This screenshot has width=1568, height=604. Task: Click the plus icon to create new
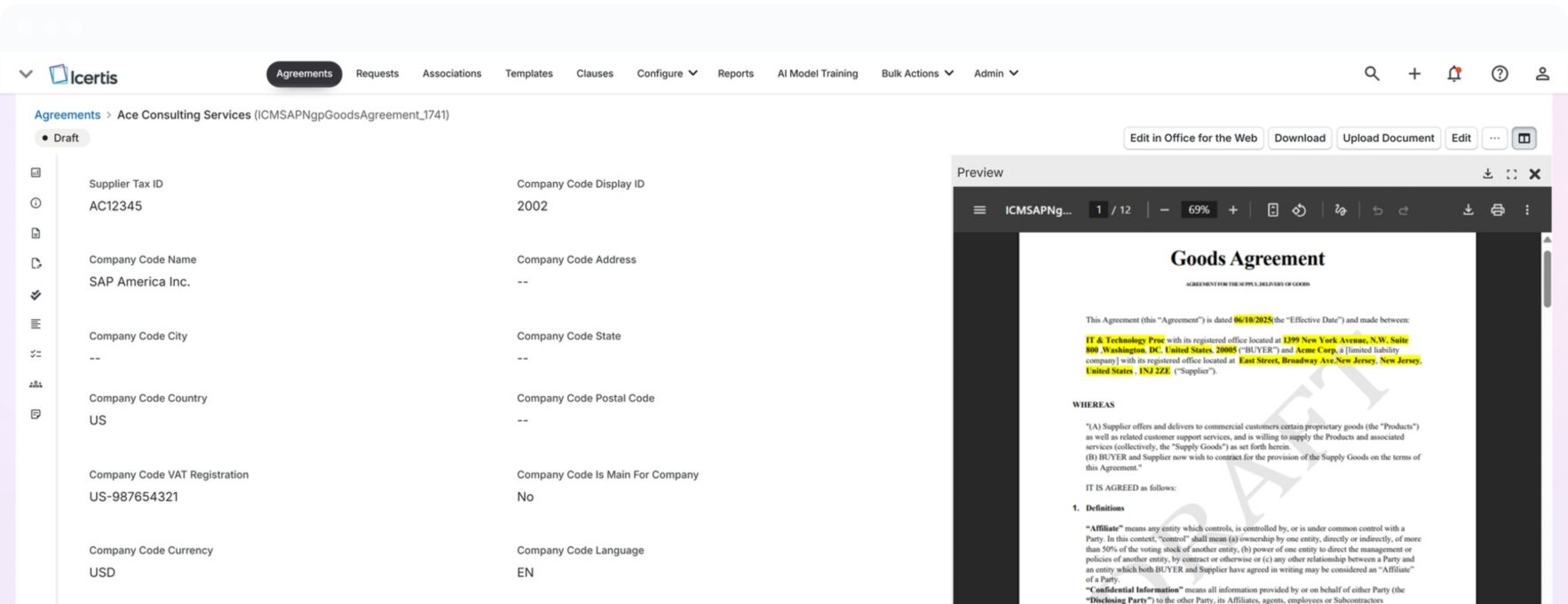(1414, 74)
